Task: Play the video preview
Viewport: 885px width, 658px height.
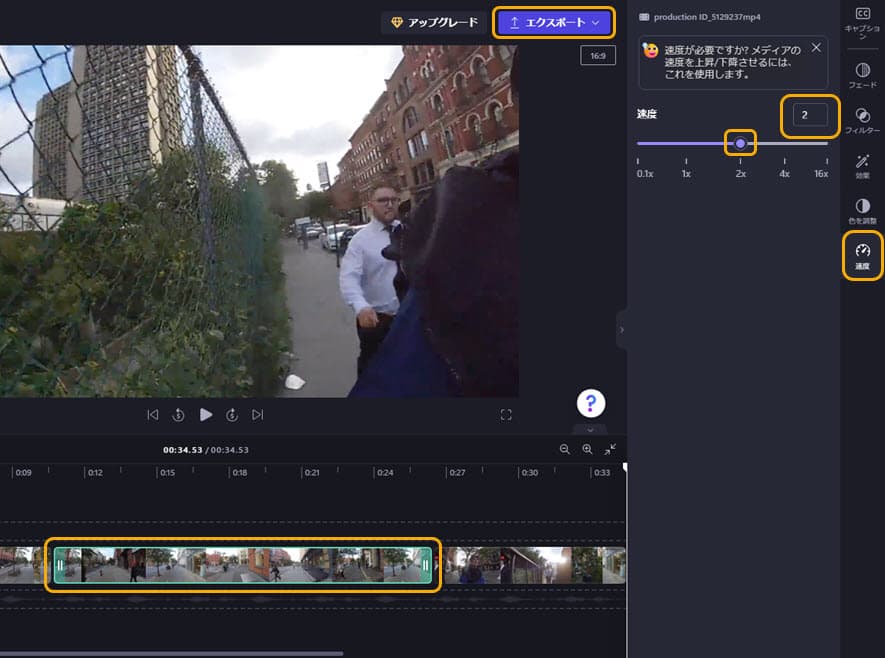Action: click(x=206, y=413)
